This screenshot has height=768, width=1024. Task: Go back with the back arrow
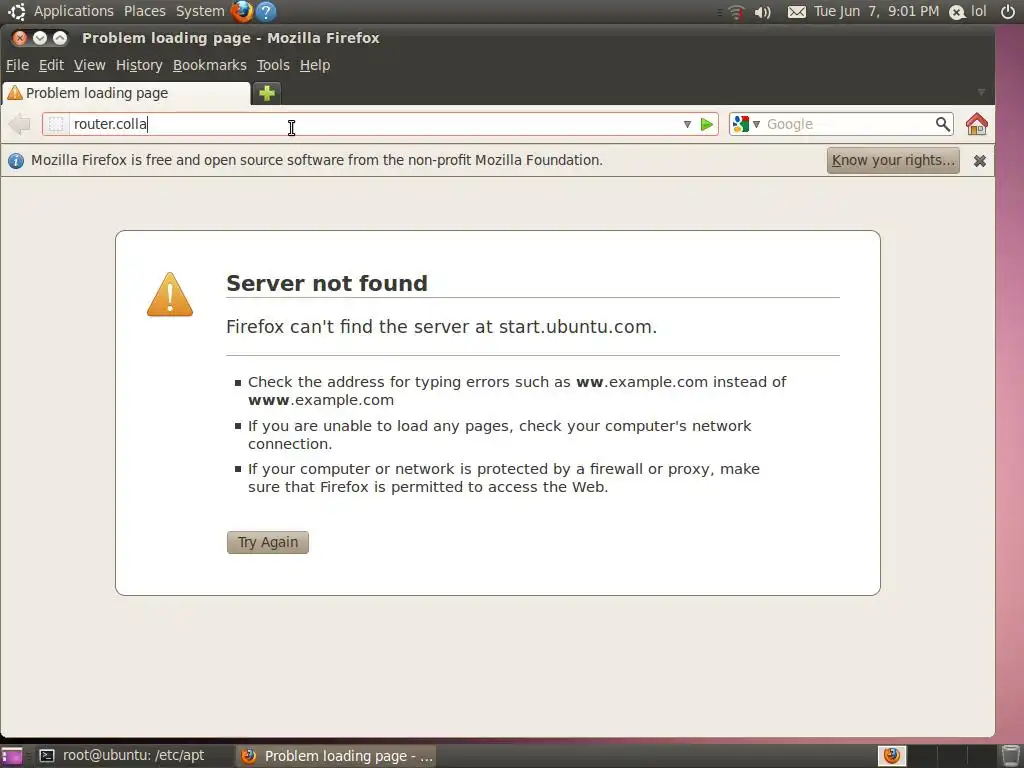(x=20, y=124)
